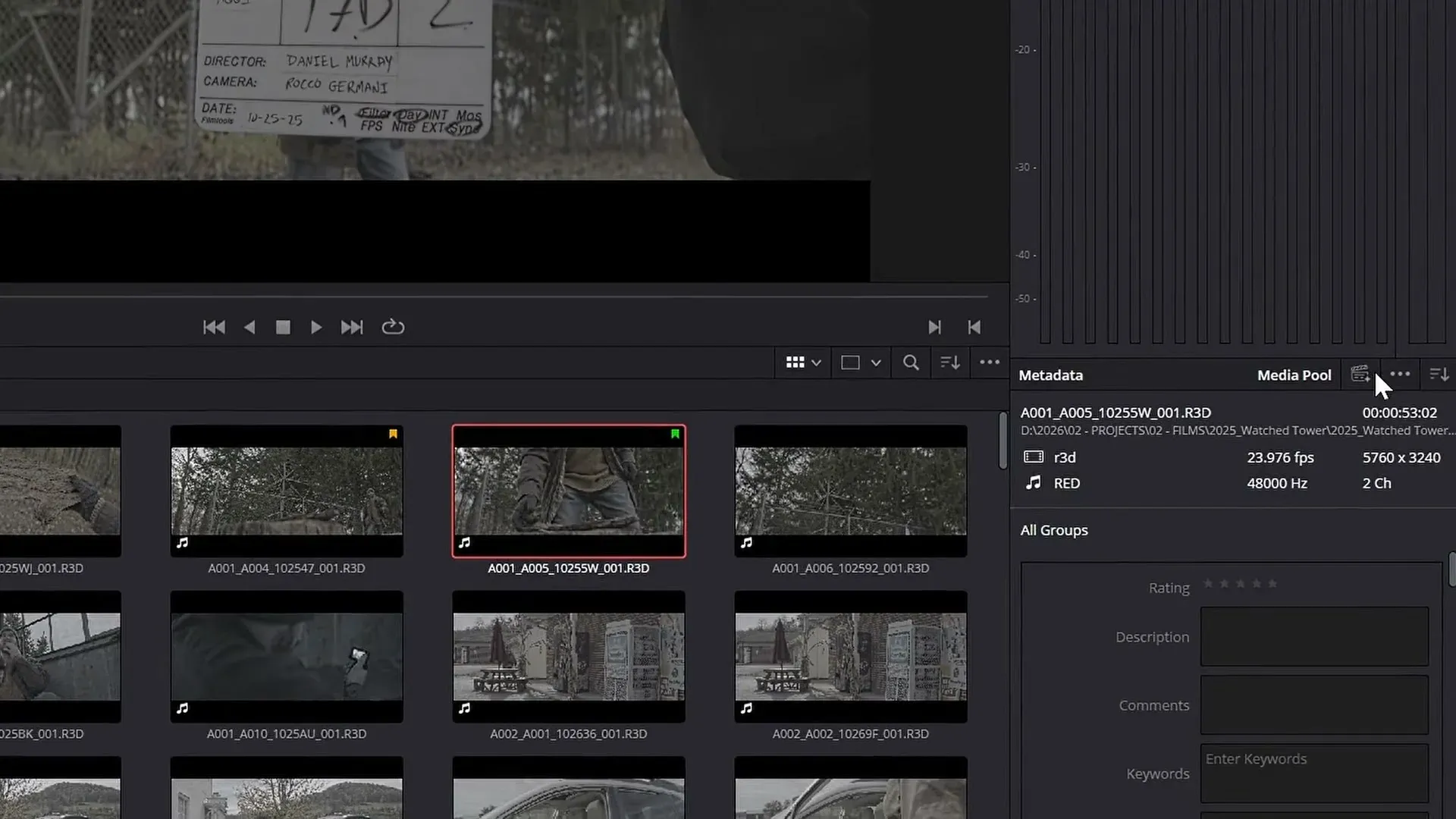Select clip A002_A001_102636_001.R3D thumbnail
1456x819 pixels.
pos(569,657)
